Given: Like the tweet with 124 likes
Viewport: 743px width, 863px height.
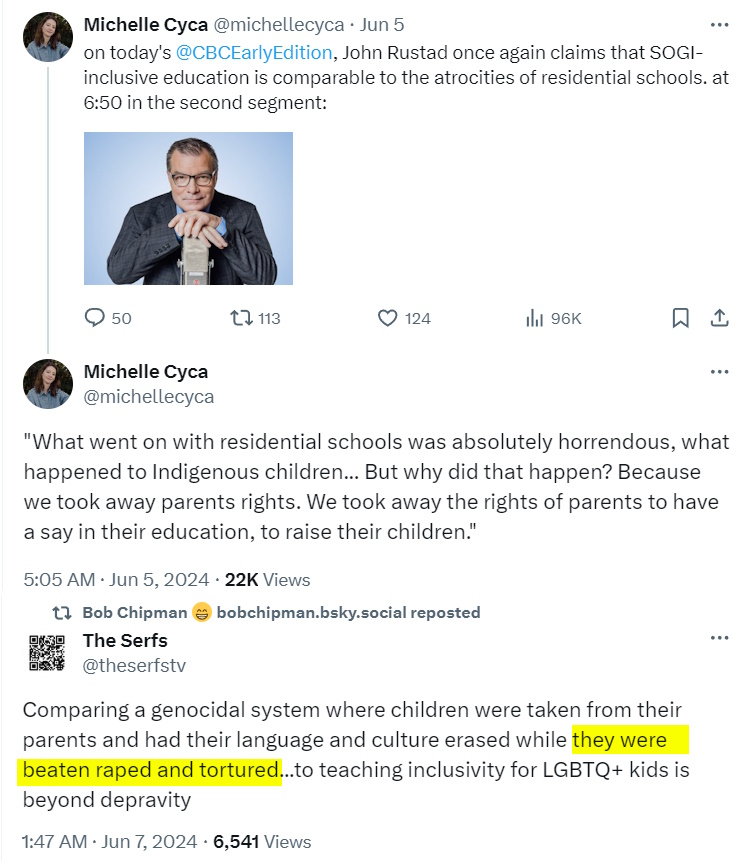Looking at the screenshot, I should pyautogui.click(x=388, y=318).
